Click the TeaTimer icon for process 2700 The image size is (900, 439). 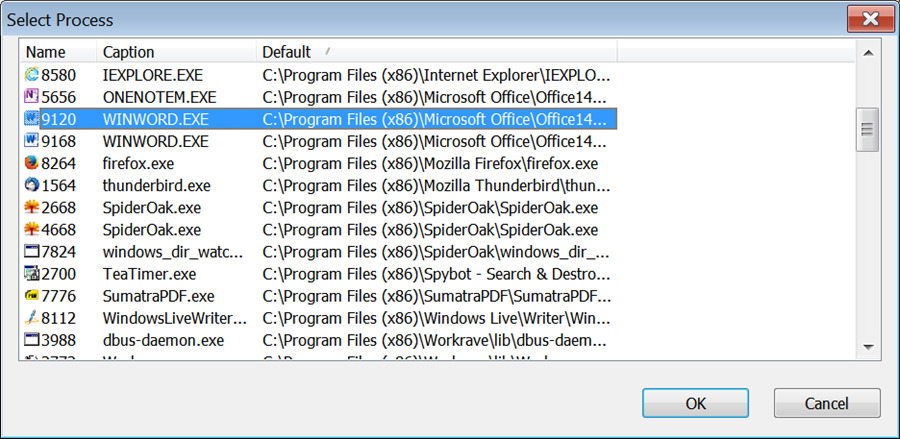tap(32, 273)
